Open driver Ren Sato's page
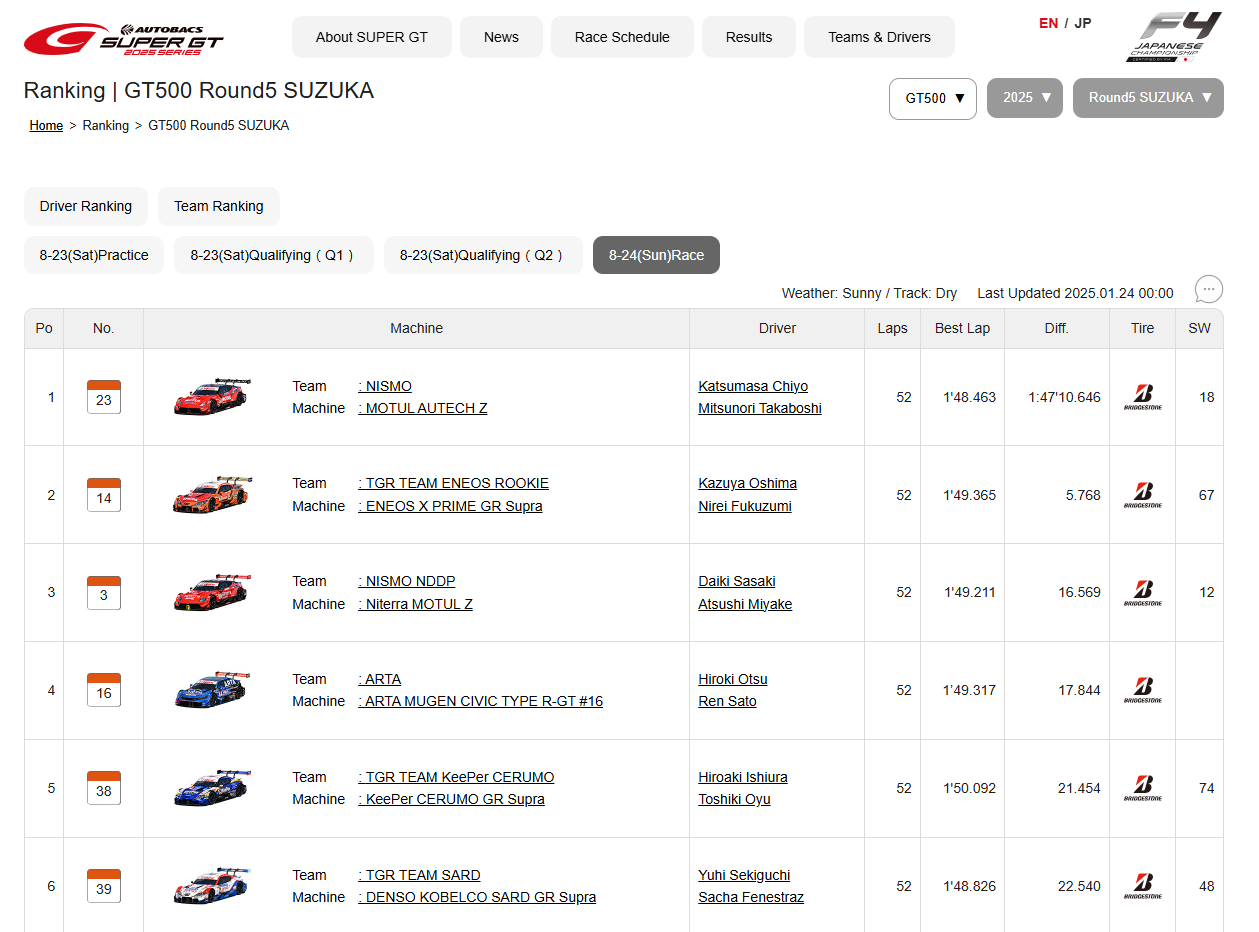The width and height of the screenshot is (1259, 932). coord(728,701)
